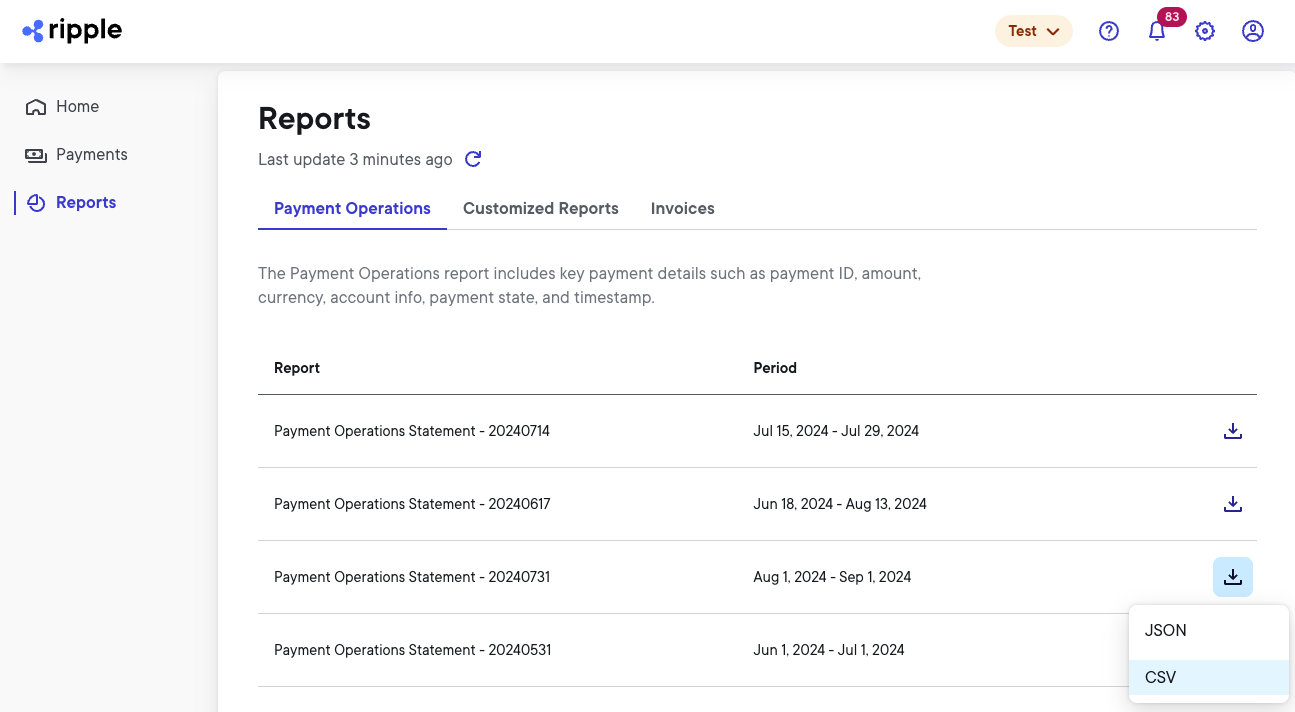Screen dimensions: 1295x712
Task: Click the Ripple logo
Action: (71, 30)
